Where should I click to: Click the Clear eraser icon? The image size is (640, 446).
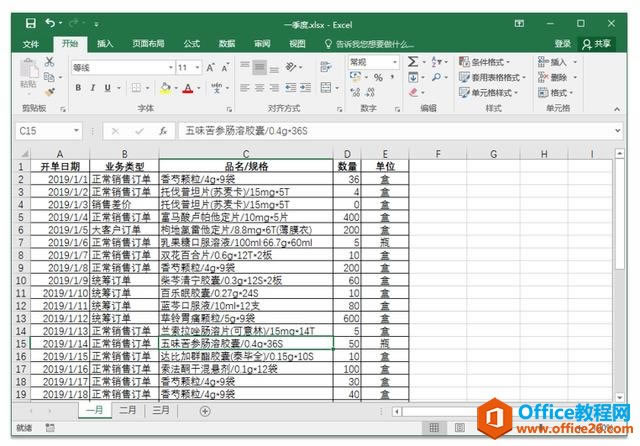pos(413,92)
